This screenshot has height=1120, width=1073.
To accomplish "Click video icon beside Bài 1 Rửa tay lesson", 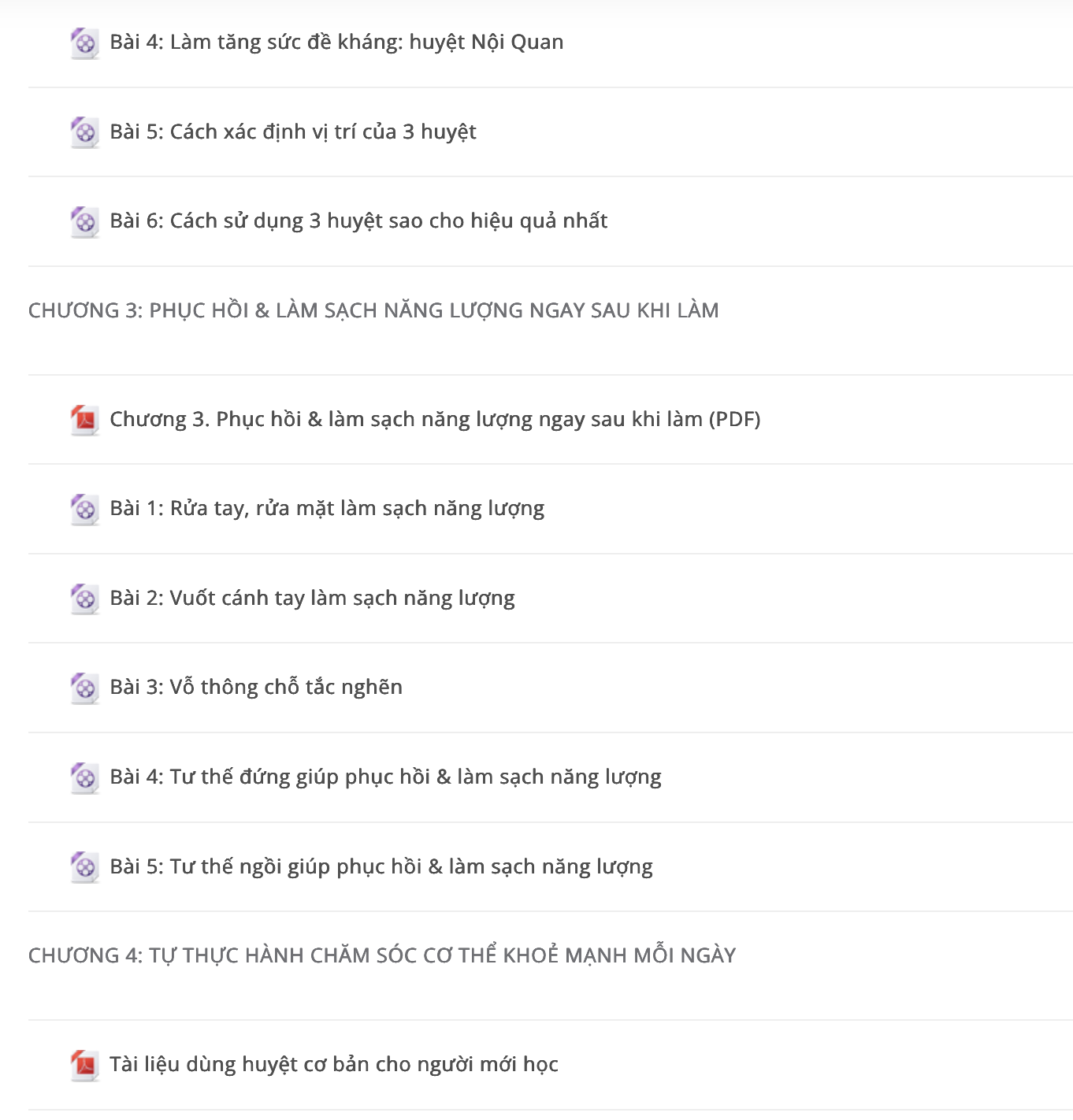I will tap(84, 510).
